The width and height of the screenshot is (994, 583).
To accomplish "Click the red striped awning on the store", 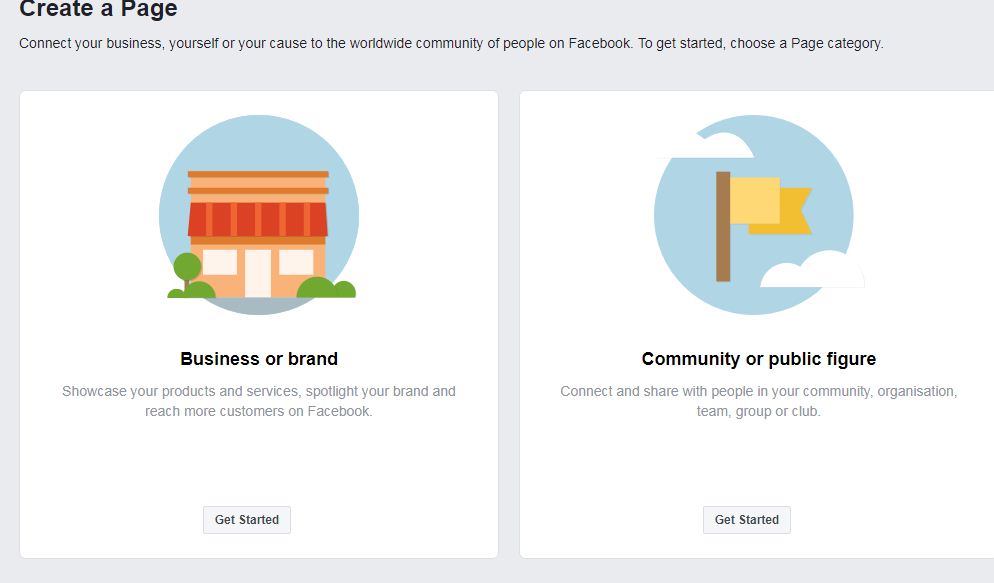I will tap(258, 218).
